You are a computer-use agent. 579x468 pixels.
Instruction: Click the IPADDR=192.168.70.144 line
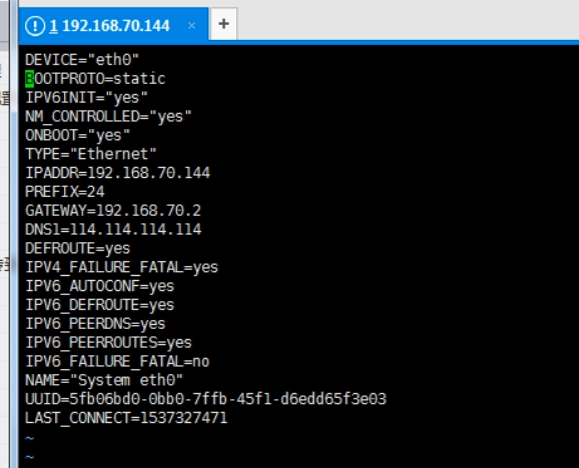click(x=117, y=172)
